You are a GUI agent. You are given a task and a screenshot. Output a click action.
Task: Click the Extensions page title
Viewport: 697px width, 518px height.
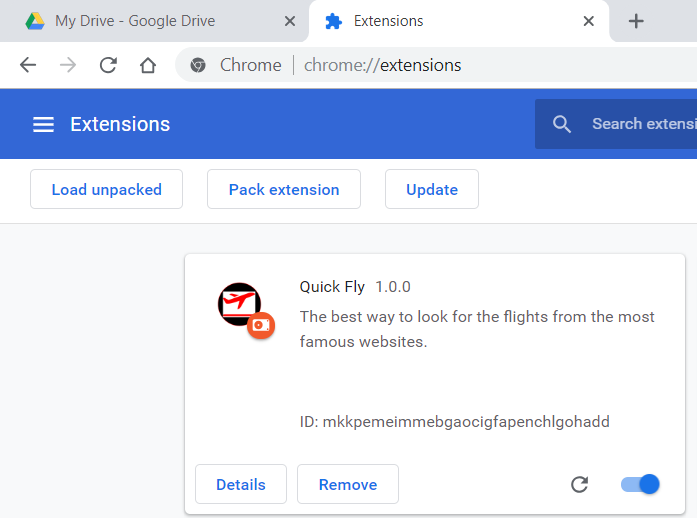pos(120,124)
